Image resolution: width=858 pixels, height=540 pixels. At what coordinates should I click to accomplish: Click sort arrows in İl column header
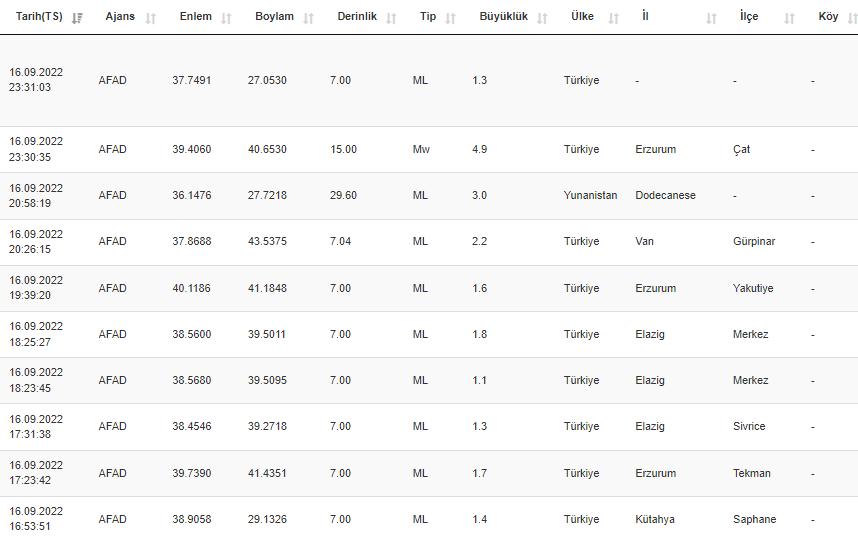711,18
